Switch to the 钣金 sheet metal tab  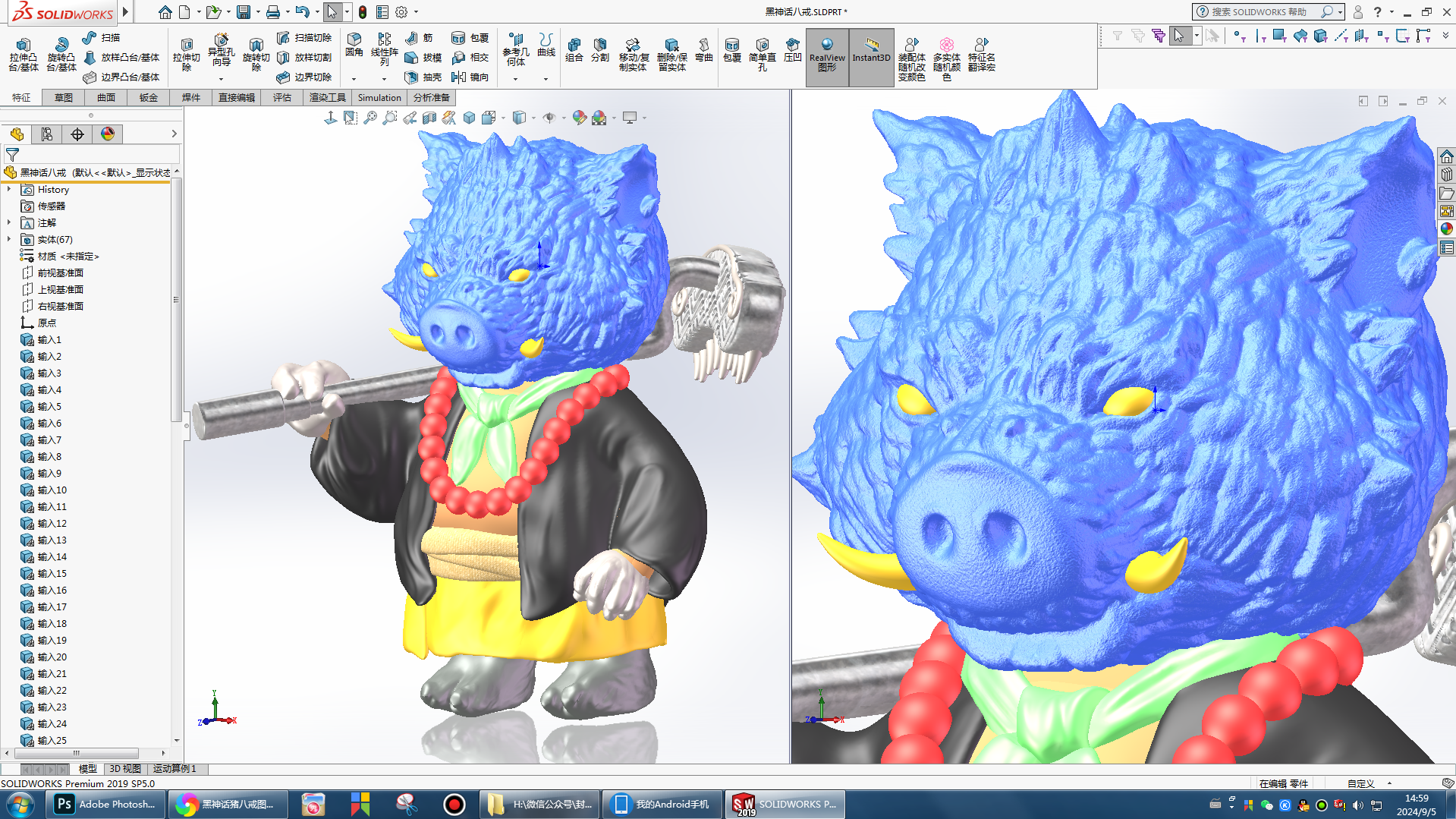click(149, 97)
